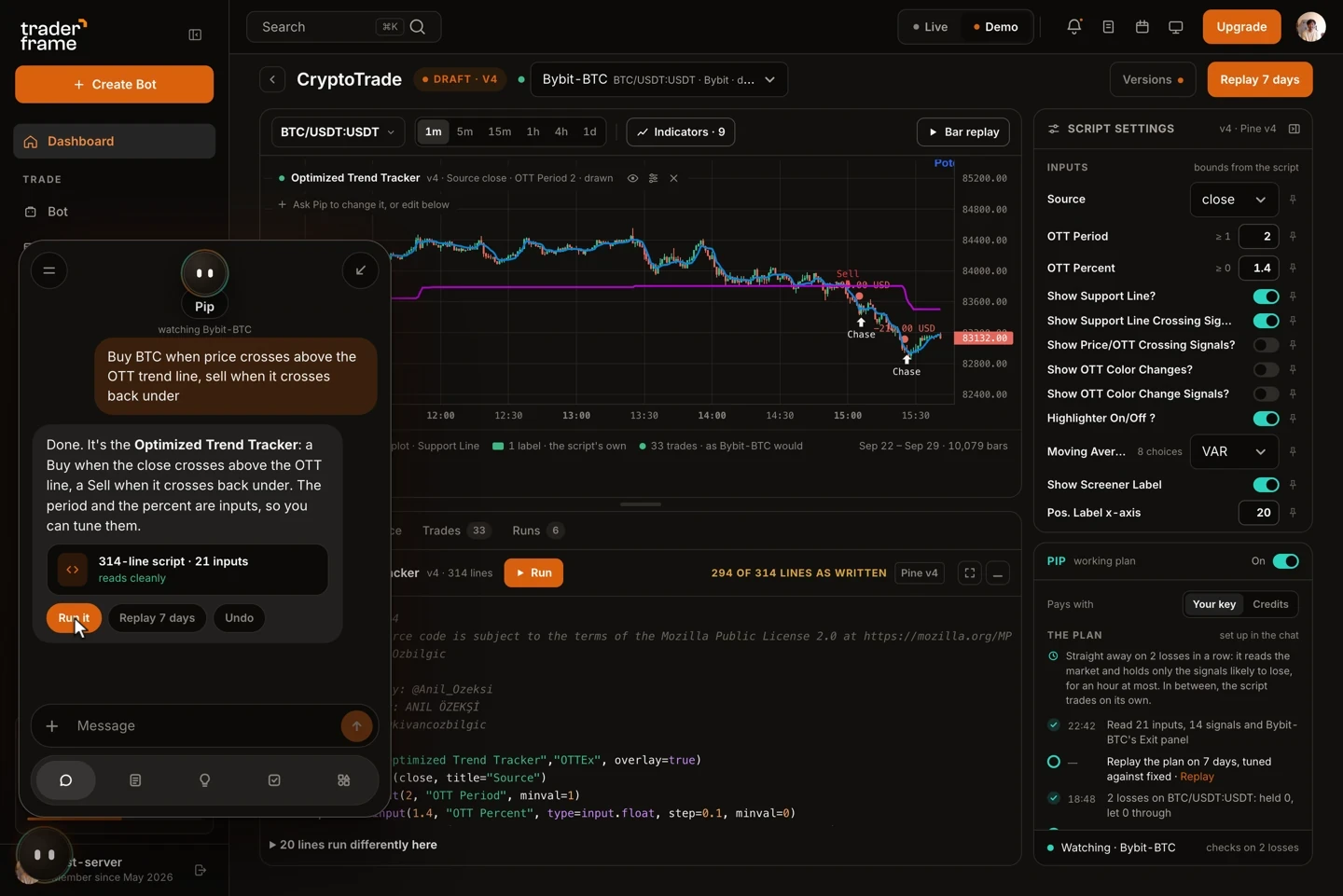This screenshot has width=1343, height=896.
Task: Click in the OTT Percent input field
Action: point(1258,269)
